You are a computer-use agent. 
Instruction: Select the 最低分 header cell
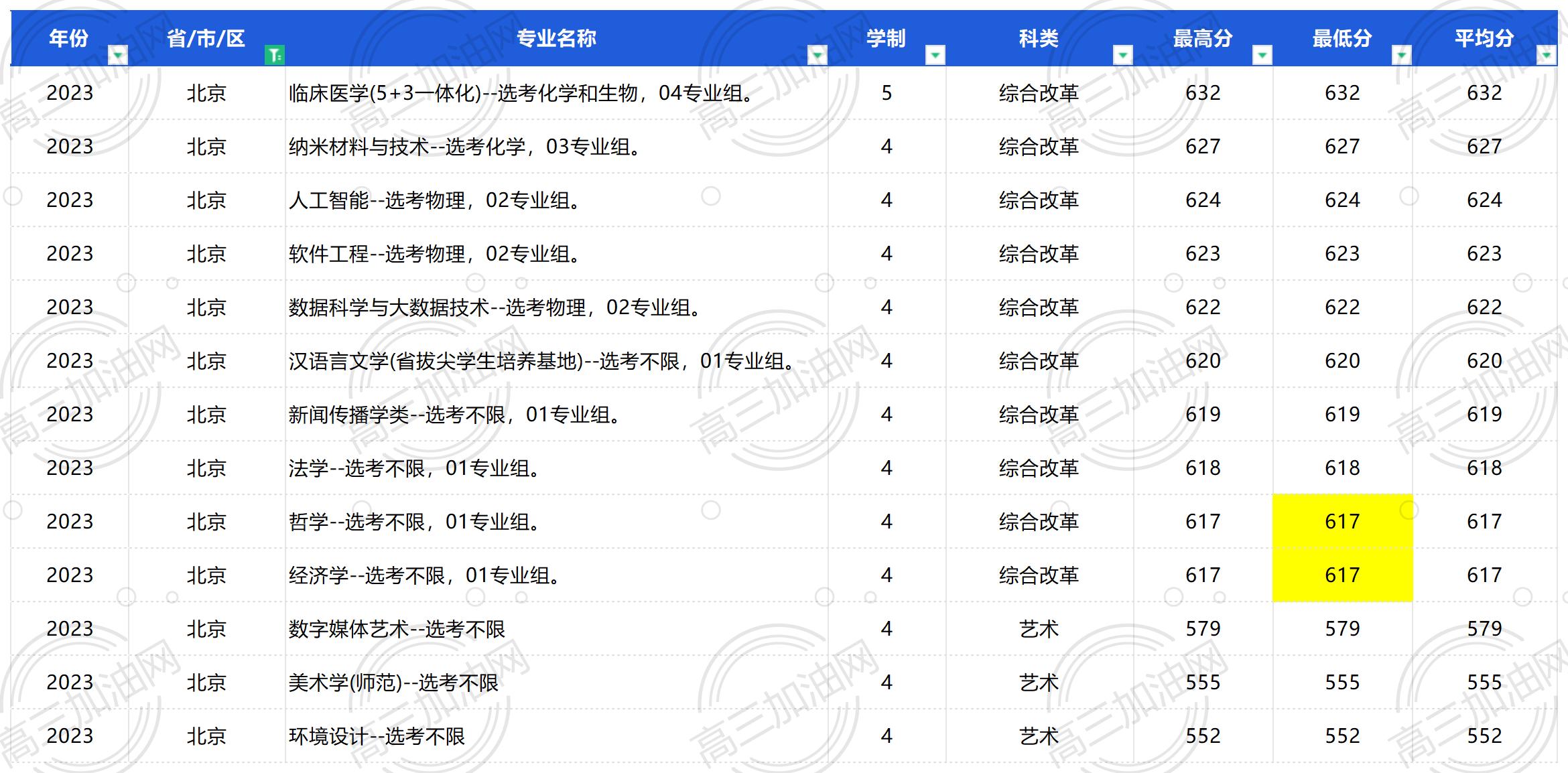tap(1343, 38)
